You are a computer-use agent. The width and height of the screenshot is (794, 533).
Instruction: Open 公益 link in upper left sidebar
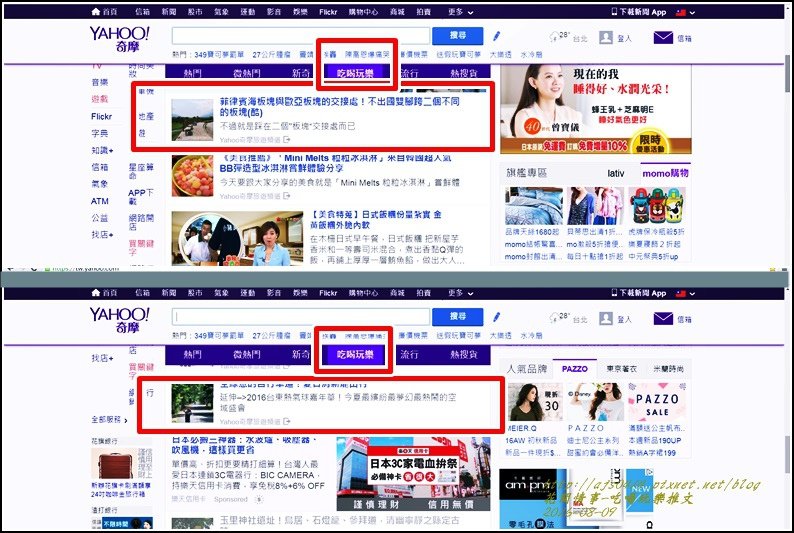click(x=100, y=218)
